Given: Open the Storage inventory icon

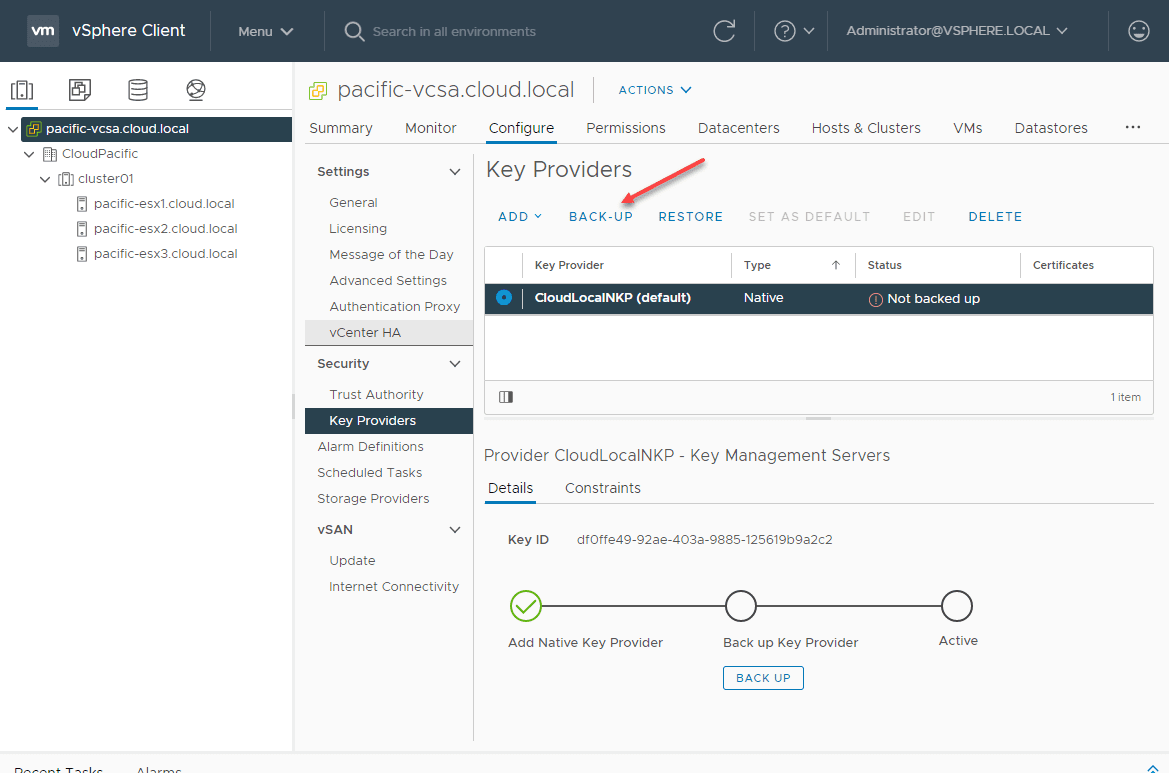Looking at the screenshot, I should tap(137, 90).
